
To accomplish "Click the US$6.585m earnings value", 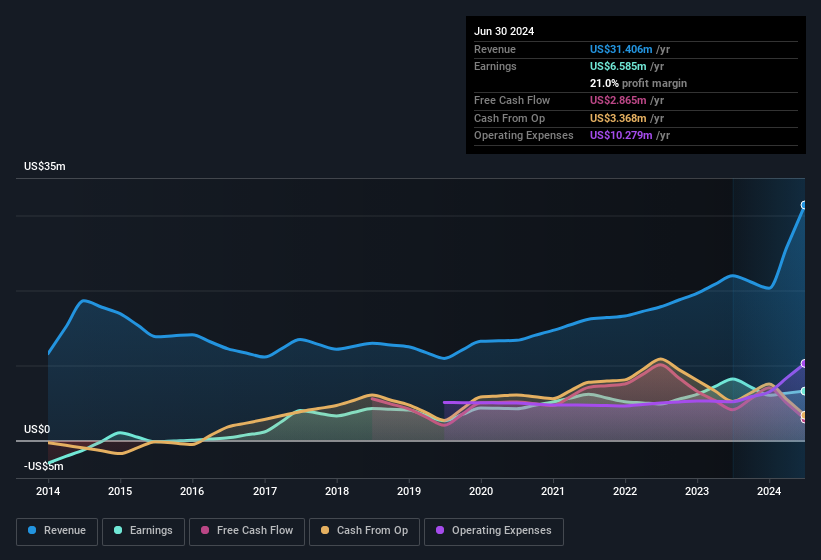I will pyautogui.click(x=618, y=66).
